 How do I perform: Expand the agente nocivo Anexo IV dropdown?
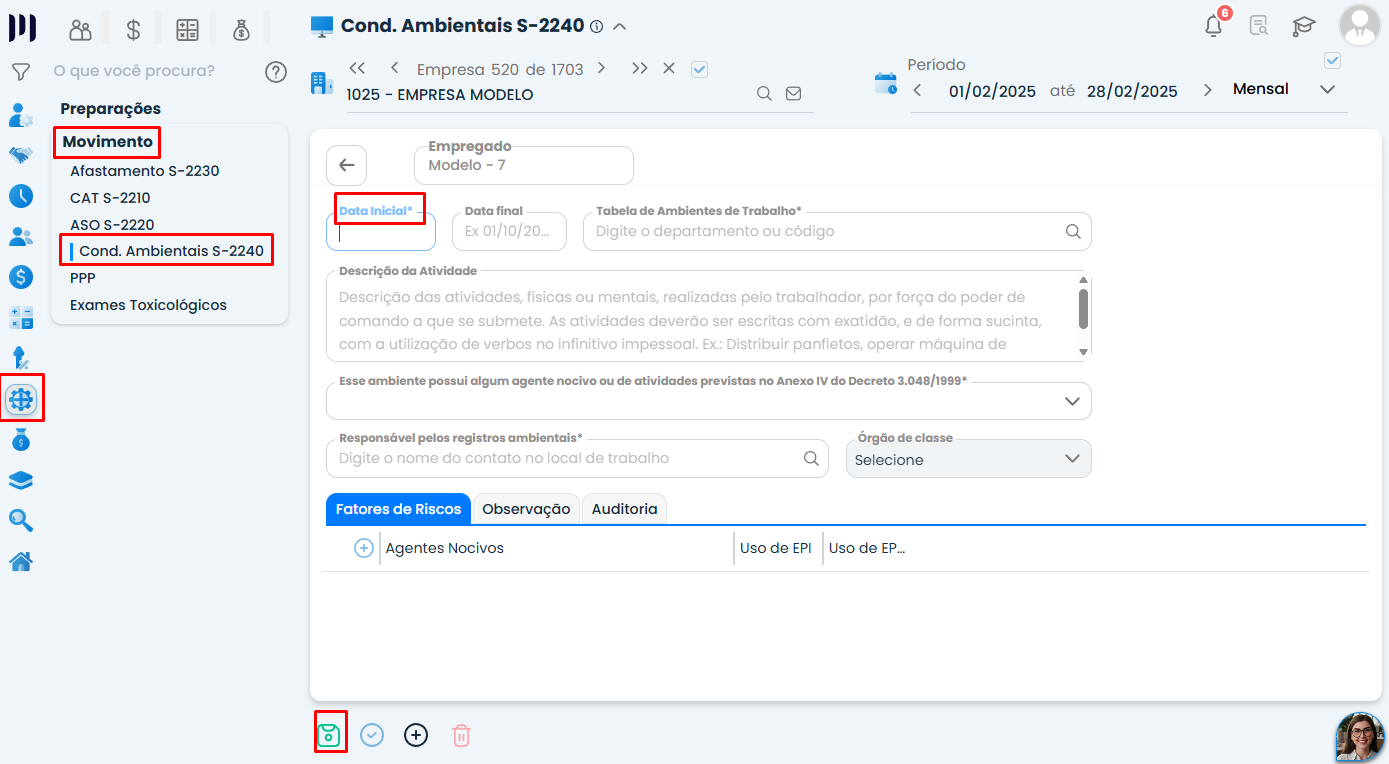coord(709,401)
